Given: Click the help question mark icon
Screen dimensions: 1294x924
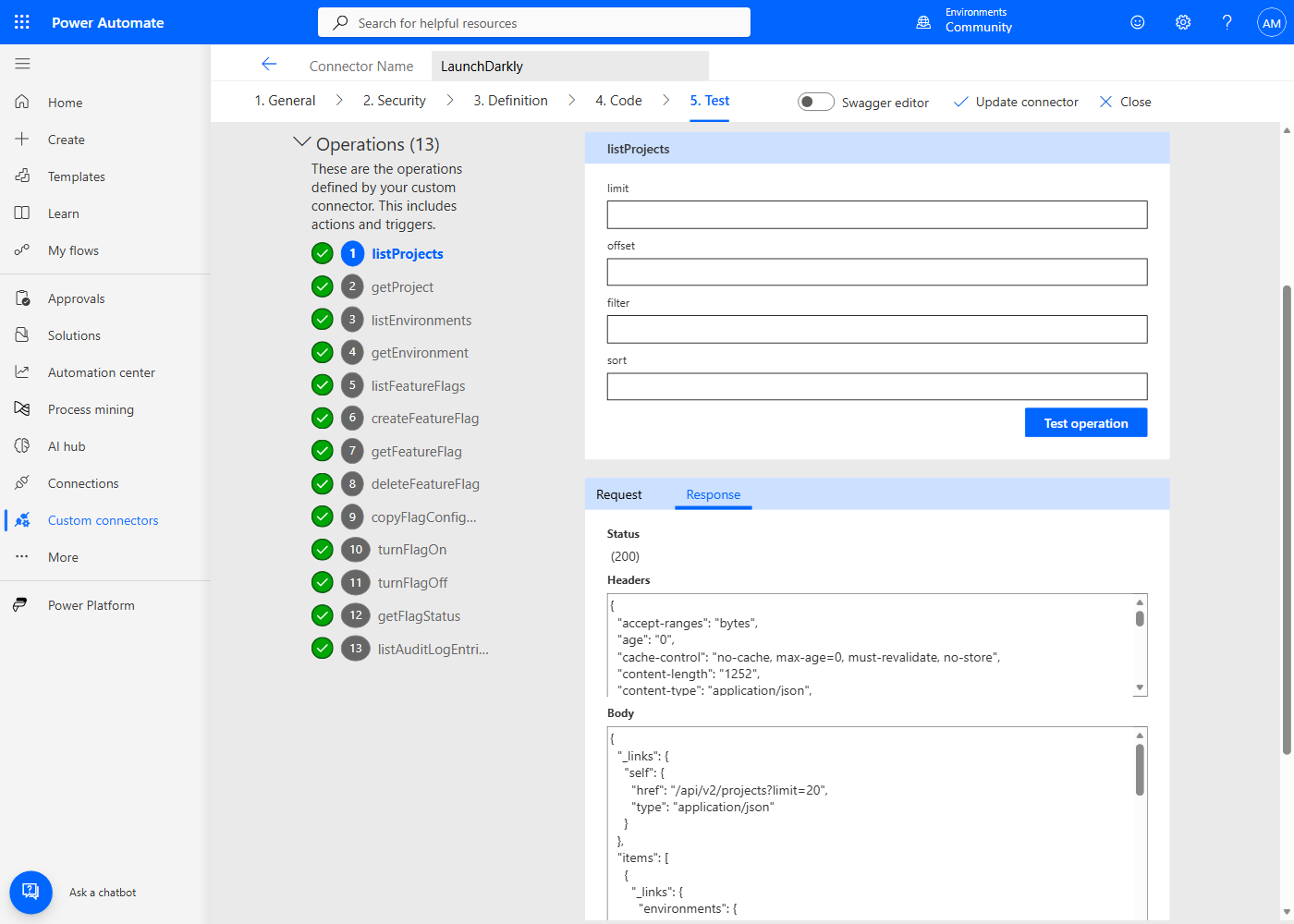Looking at the screenshot, I should click(x=1227, y=22).
